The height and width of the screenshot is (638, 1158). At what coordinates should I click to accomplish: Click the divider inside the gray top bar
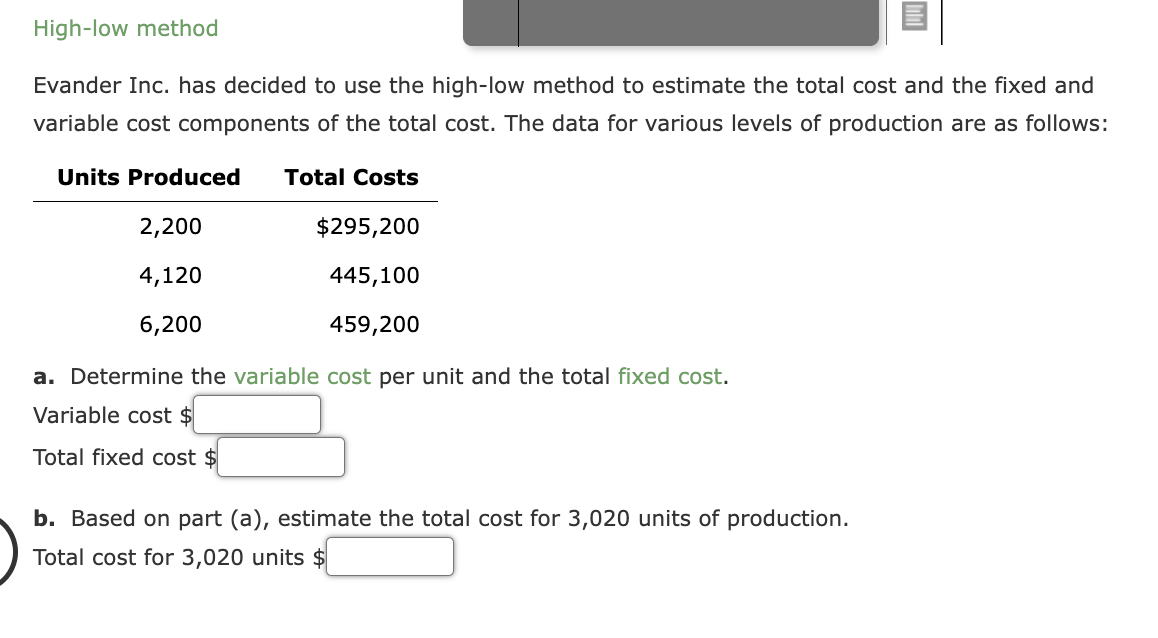point(519,22)
